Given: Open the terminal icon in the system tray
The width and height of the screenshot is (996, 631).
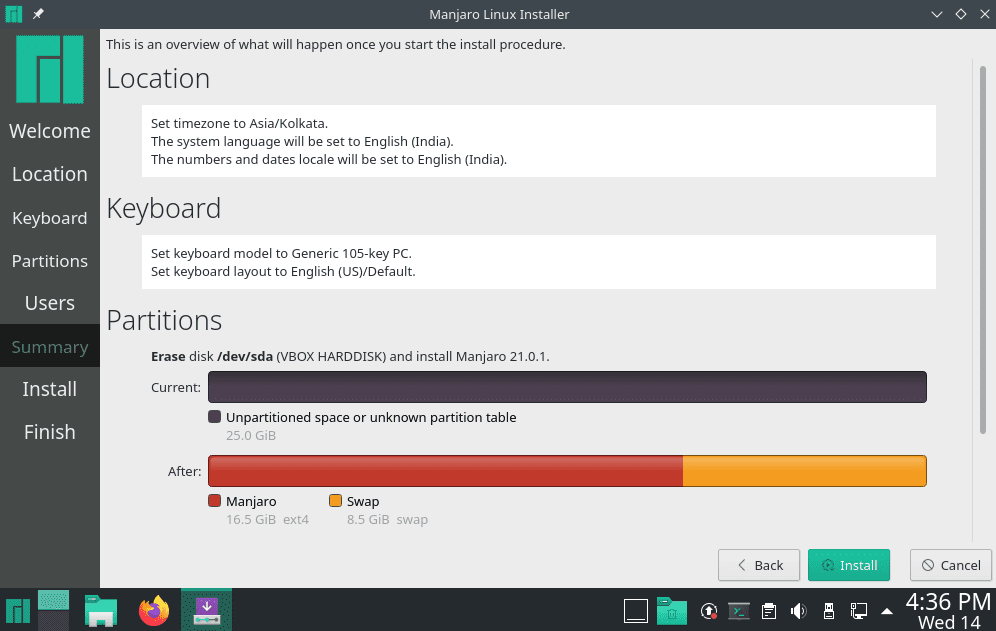Looking at the screenshot, I should 739,610.
